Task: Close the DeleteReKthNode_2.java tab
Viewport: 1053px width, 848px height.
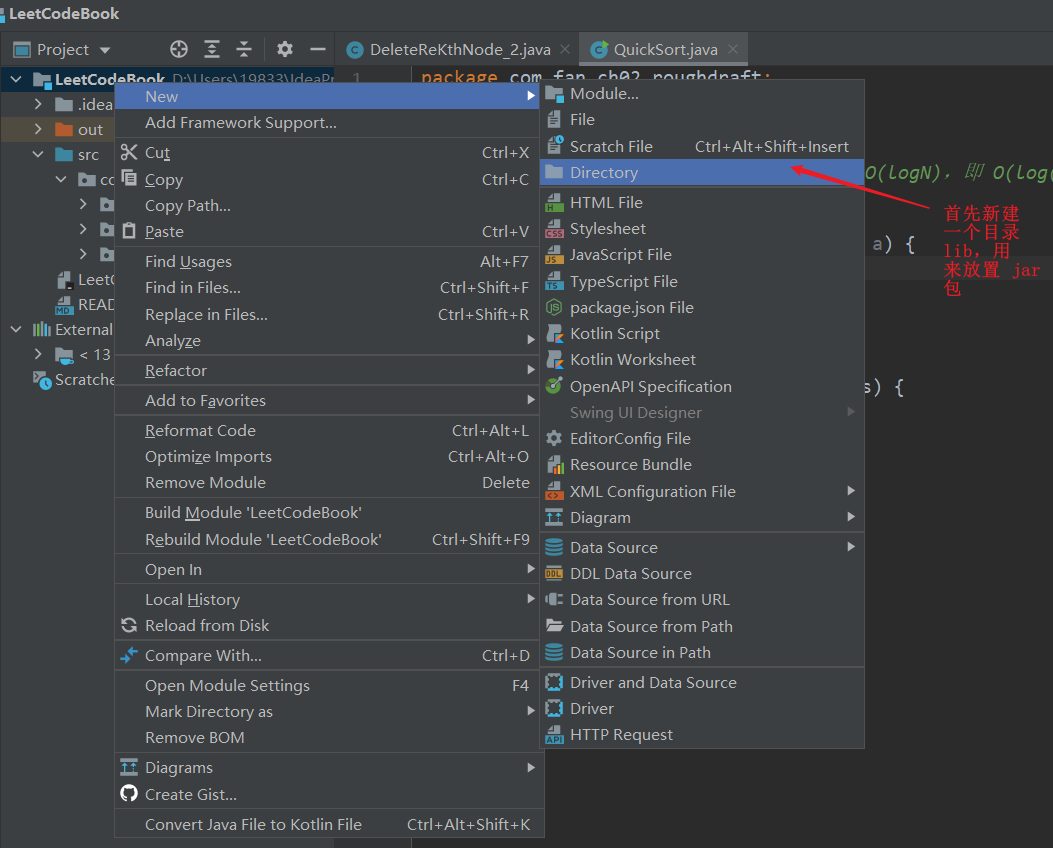Action: pyautogui.click(x=565, y=49)
